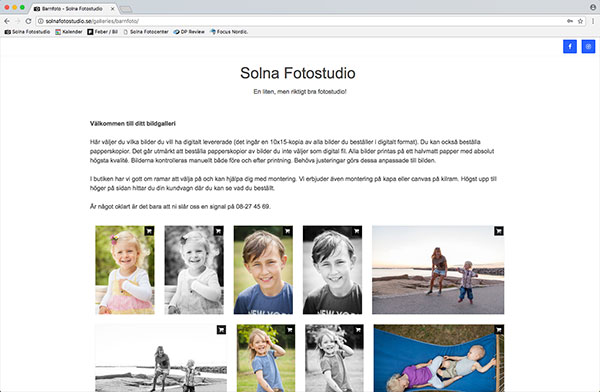Open the Feber / Bil bookmark
Image resolution: width=600 pixels, height=392 pixels.
103,32
